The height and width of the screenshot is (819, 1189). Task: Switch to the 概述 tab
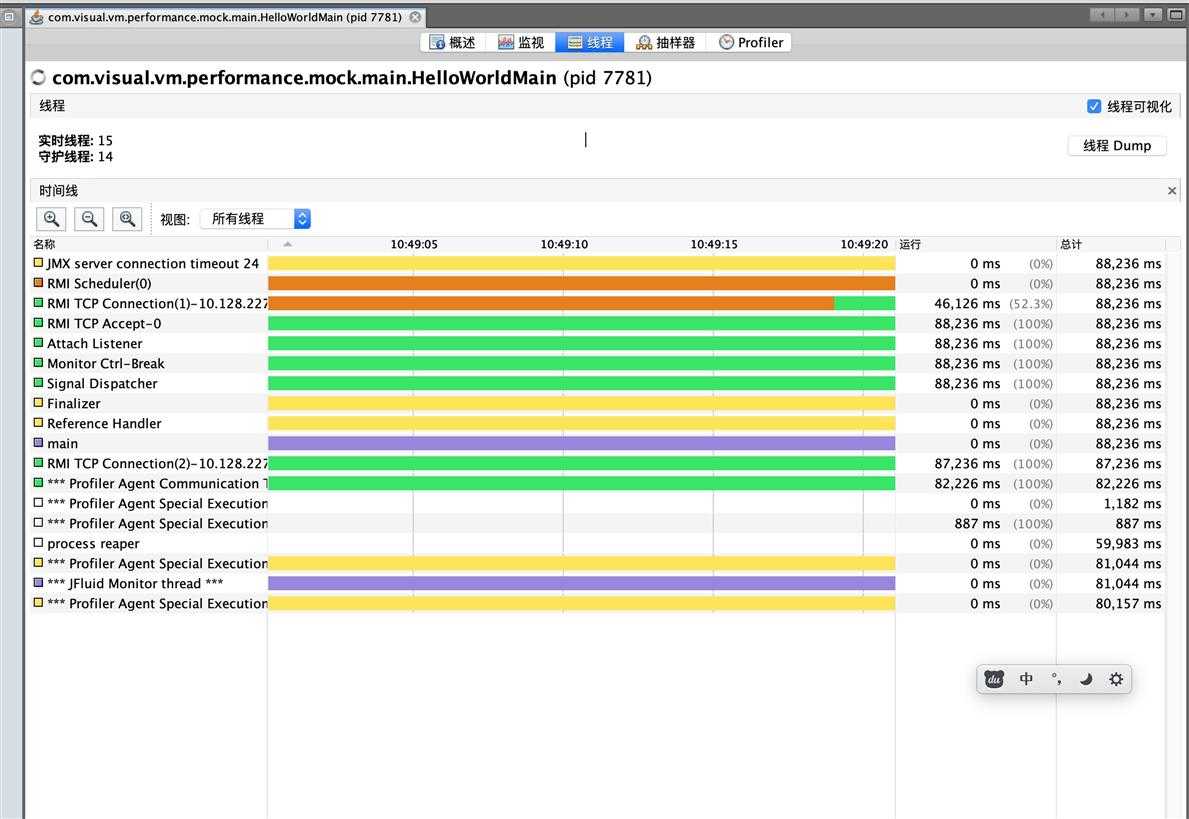[x=453, y=42]
